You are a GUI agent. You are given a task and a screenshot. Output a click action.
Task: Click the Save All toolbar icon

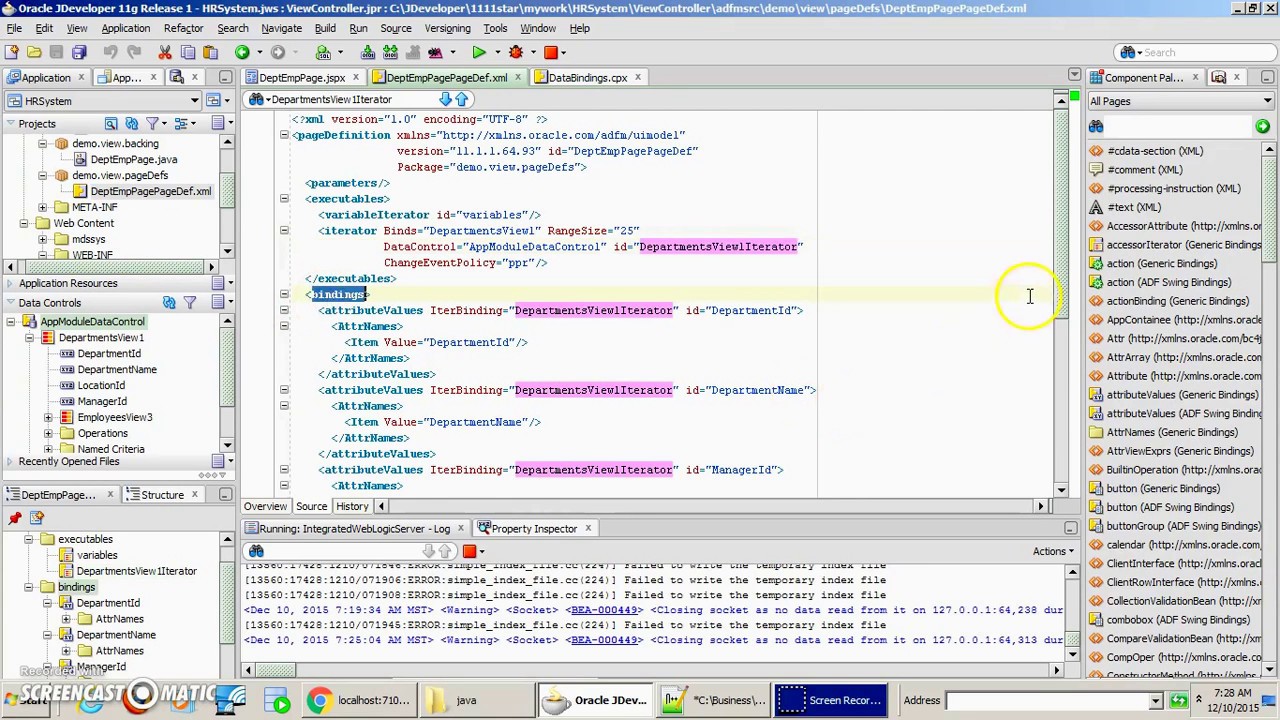click(x=79, y=52)
